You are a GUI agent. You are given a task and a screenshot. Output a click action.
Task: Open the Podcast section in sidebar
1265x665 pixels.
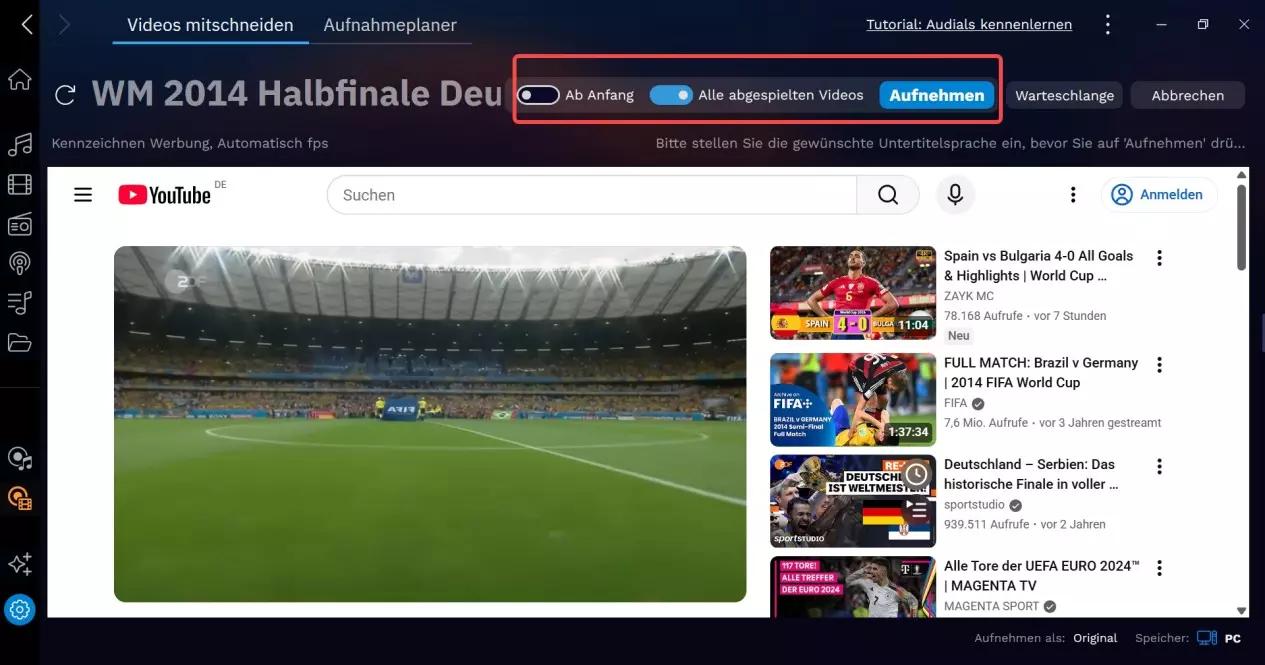click(x=19, y=263)
